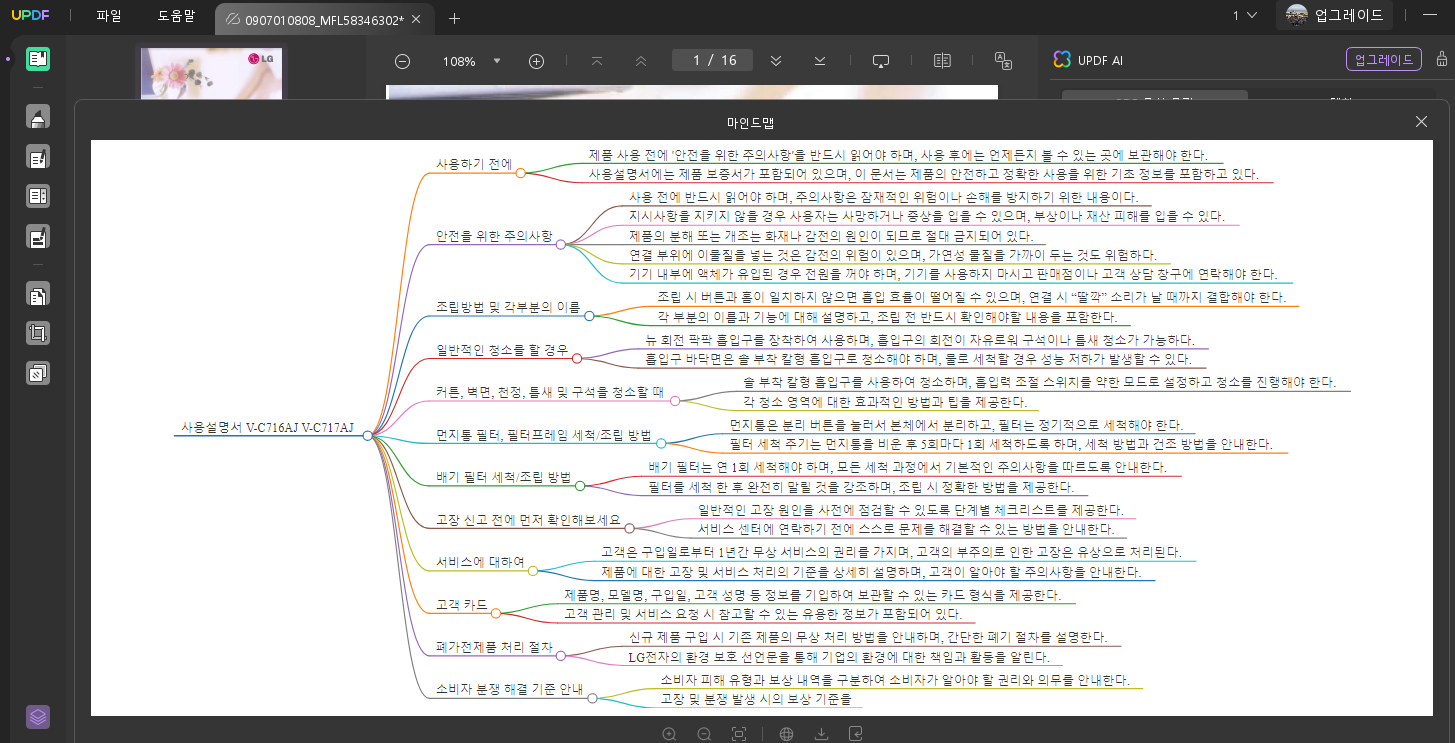The width and height of the screenshot is (1455, 743).
Task: Download the mind map image
Action: pyautogui.click(x=821, y=734)
